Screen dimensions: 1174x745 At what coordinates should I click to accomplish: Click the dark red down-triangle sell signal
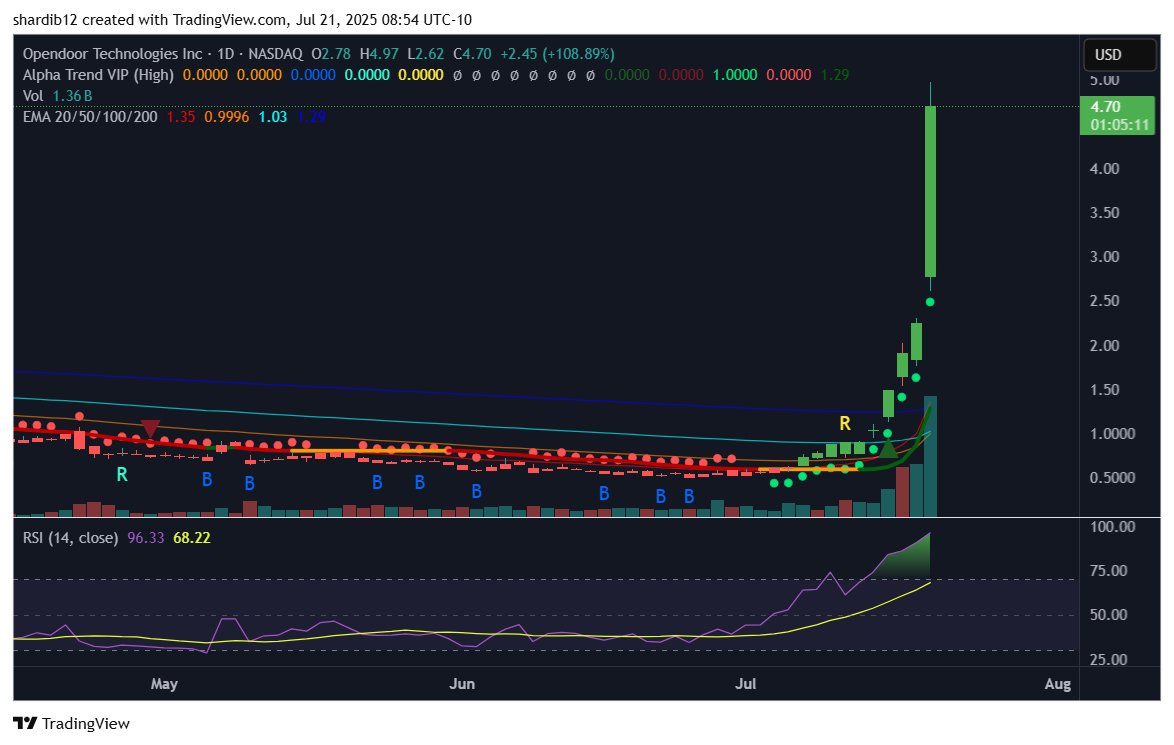point(150,428)
